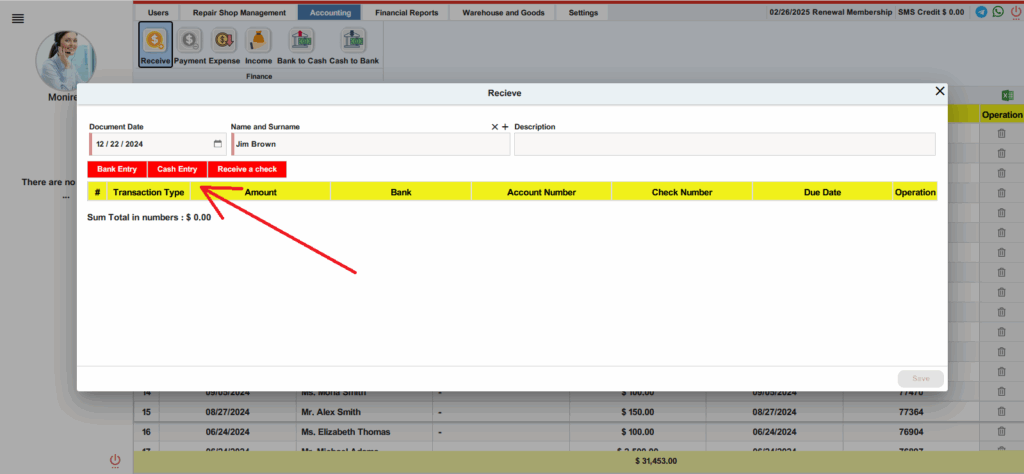The image size is (1024, 474).
Task: Select the Ms. Elizabeth Thomas cell
Action: point(364,432)
